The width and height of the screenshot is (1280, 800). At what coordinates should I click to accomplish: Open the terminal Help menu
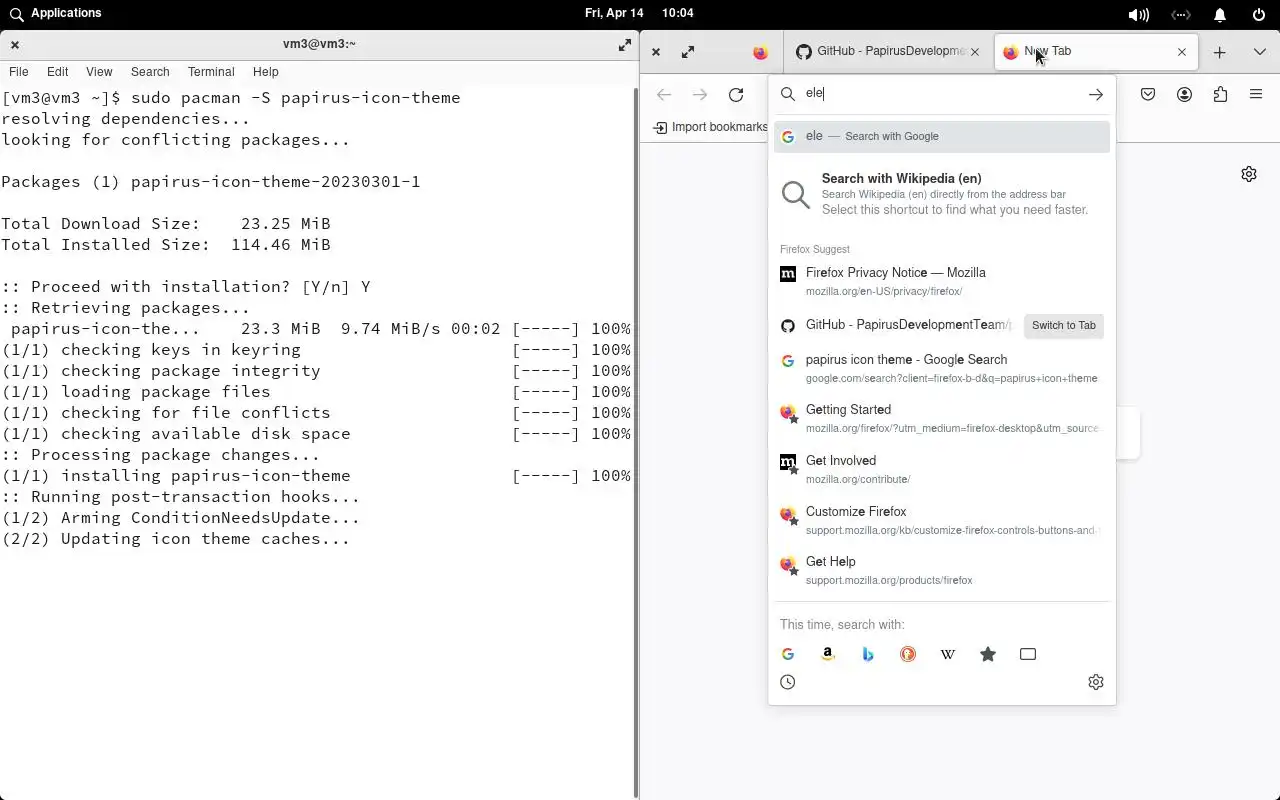[x=265, y=72]
